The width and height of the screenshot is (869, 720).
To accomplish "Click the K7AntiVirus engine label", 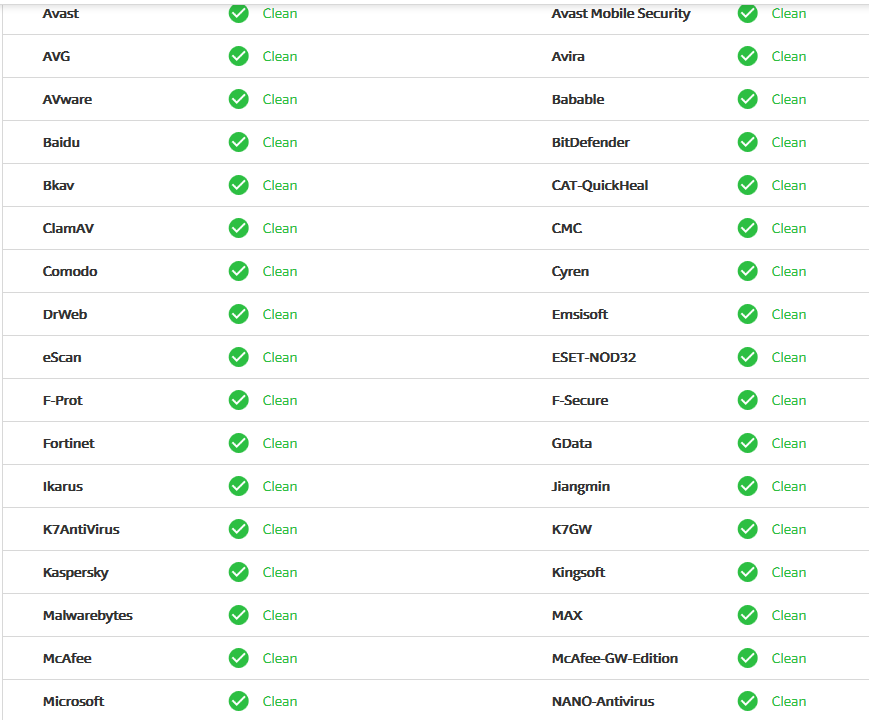I will 81,529.
